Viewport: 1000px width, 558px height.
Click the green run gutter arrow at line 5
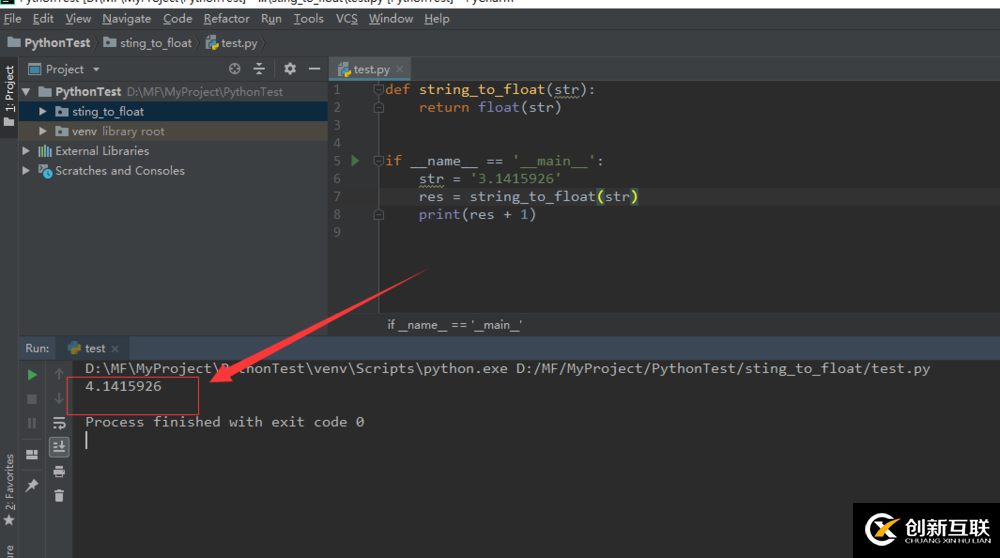click(x=355, y=161)
